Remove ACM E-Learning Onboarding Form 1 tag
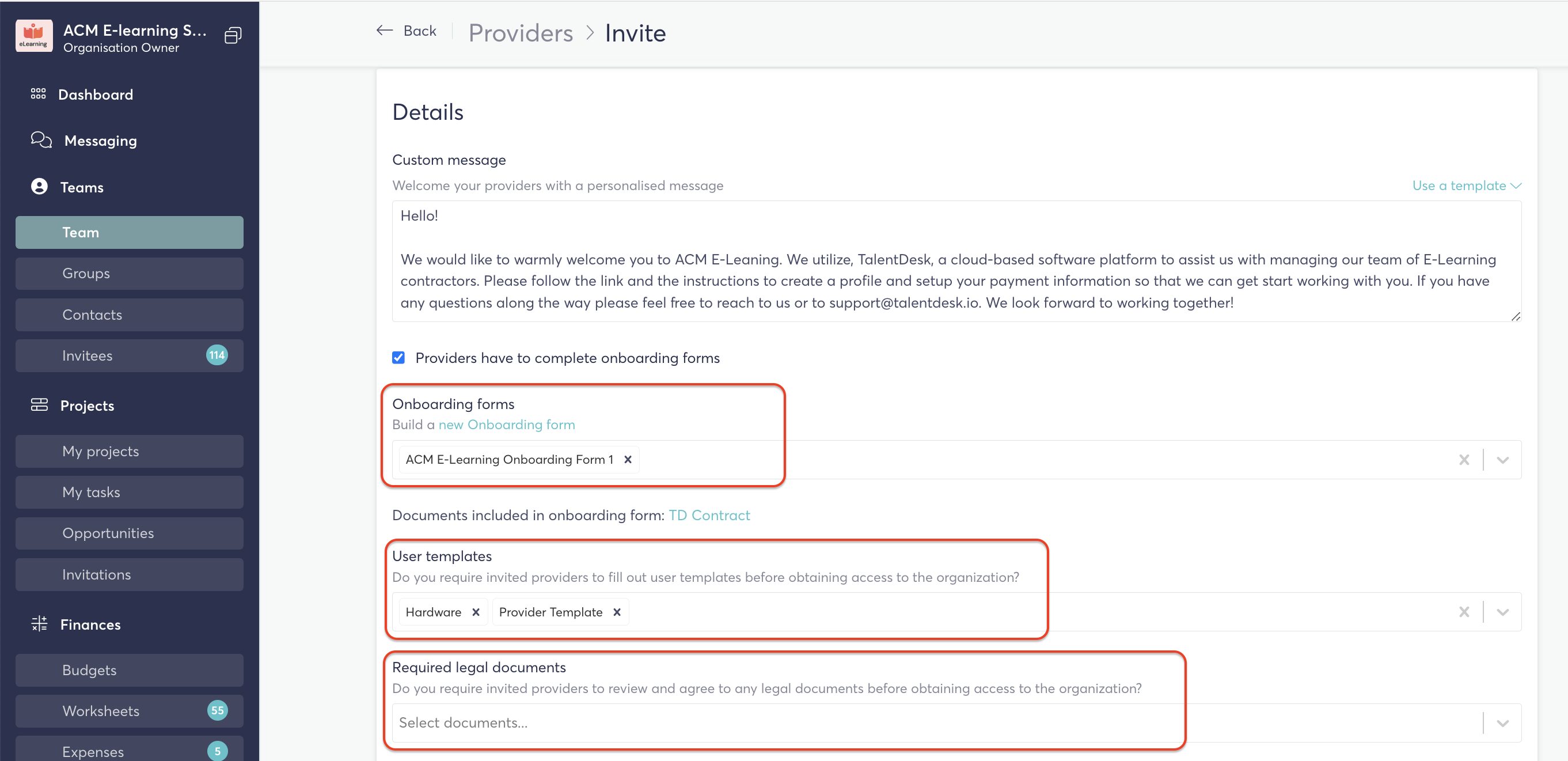 (x=628, y=460)
